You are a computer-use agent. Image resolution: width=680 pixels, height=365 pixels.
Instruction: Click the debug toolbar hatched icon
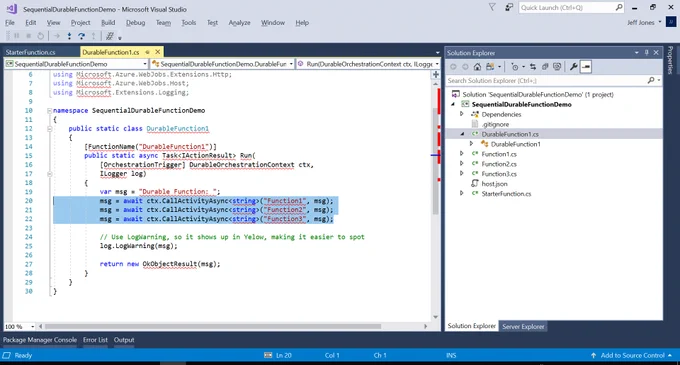point(110,36)
